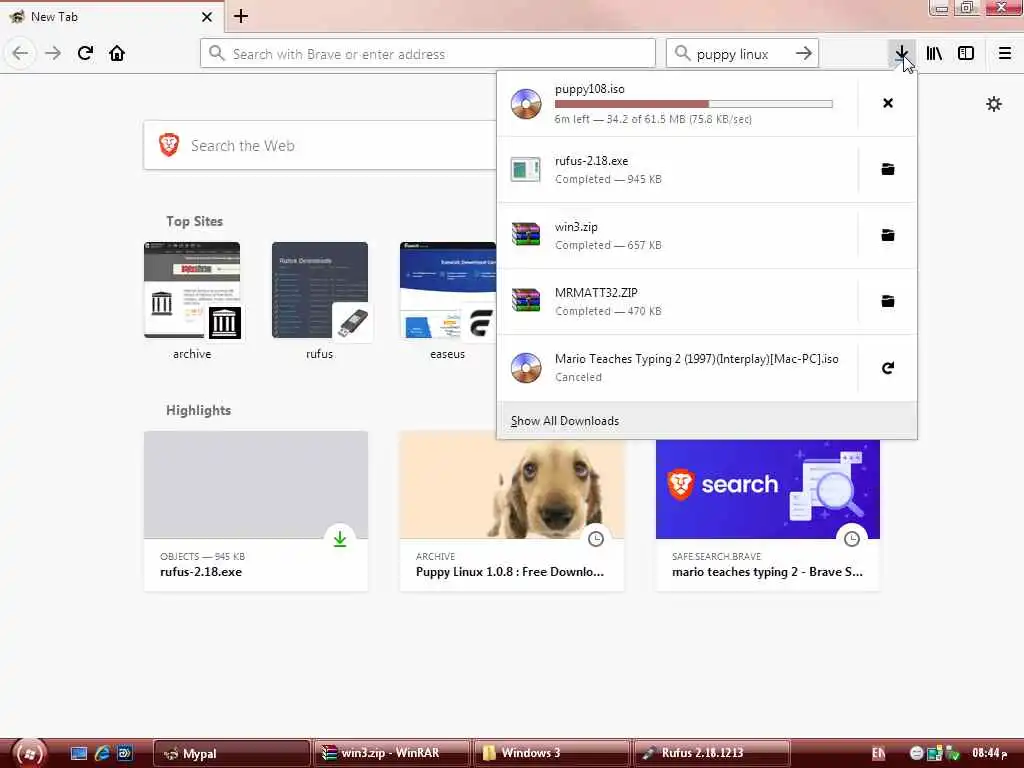The width and height of the screenshot is (1024, 768).
Task: Click the puppy108.iso download progress bar
Action: pos(694,104)
